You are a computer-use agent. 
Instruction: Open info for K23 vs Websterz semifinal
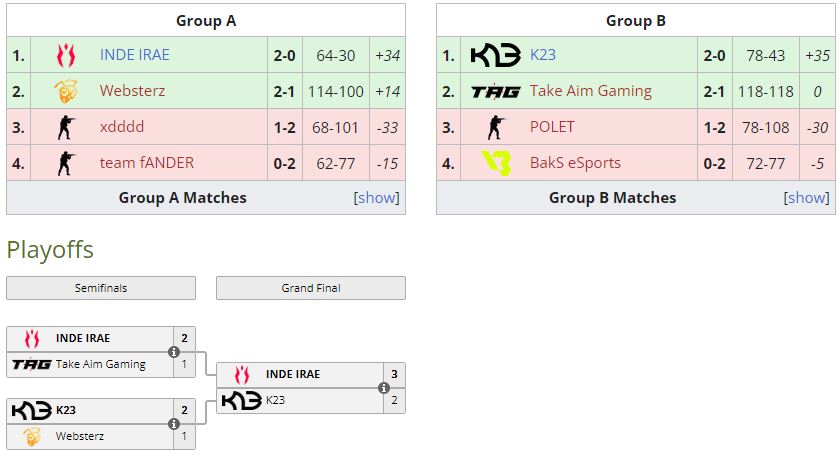tap(174, 424)
